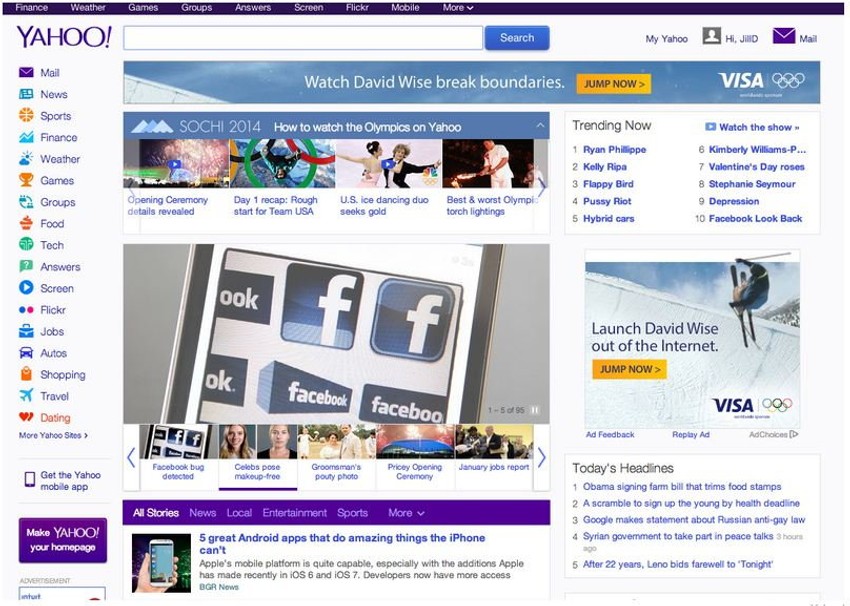Click the Watch the show video icon
Image resolution: width=850 pixels, height=606 pixels.
710,127
